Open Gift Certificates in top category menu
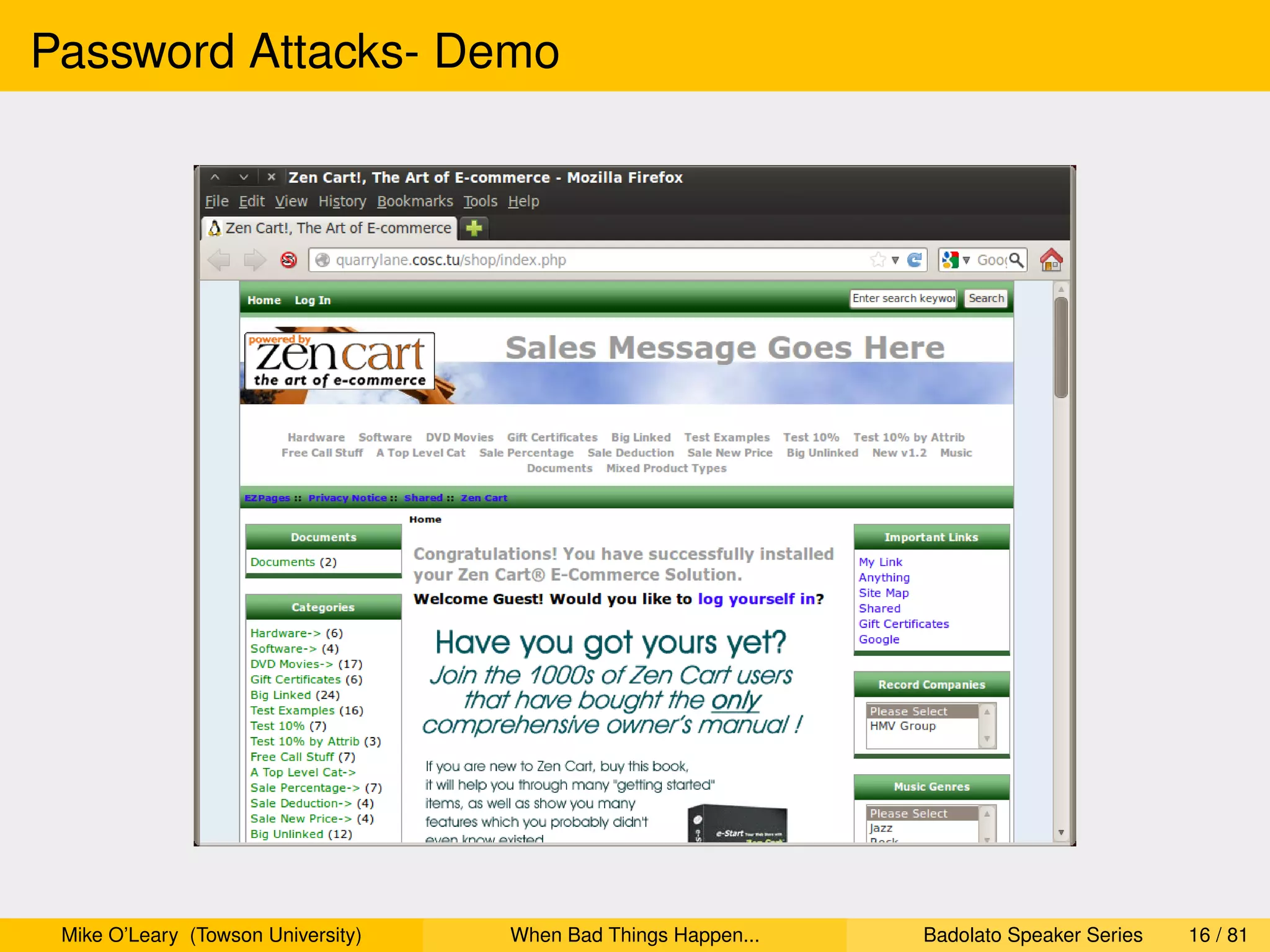Image resolution: width=1270 pixels, height=952 pixels. [553, 438]
